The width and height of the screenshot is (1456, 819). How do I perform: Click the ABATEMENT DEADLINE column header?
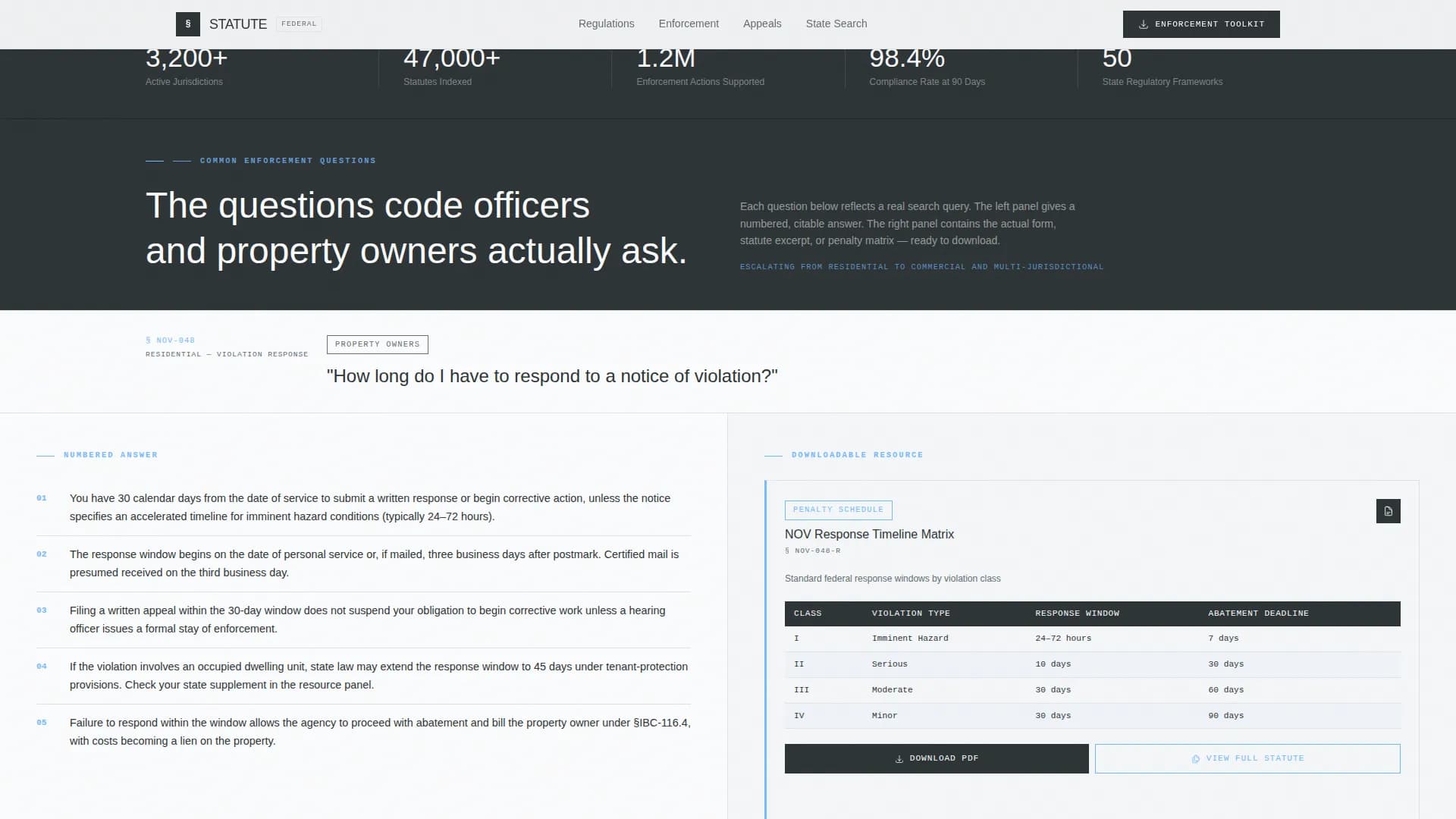(x=1258, y=613)
